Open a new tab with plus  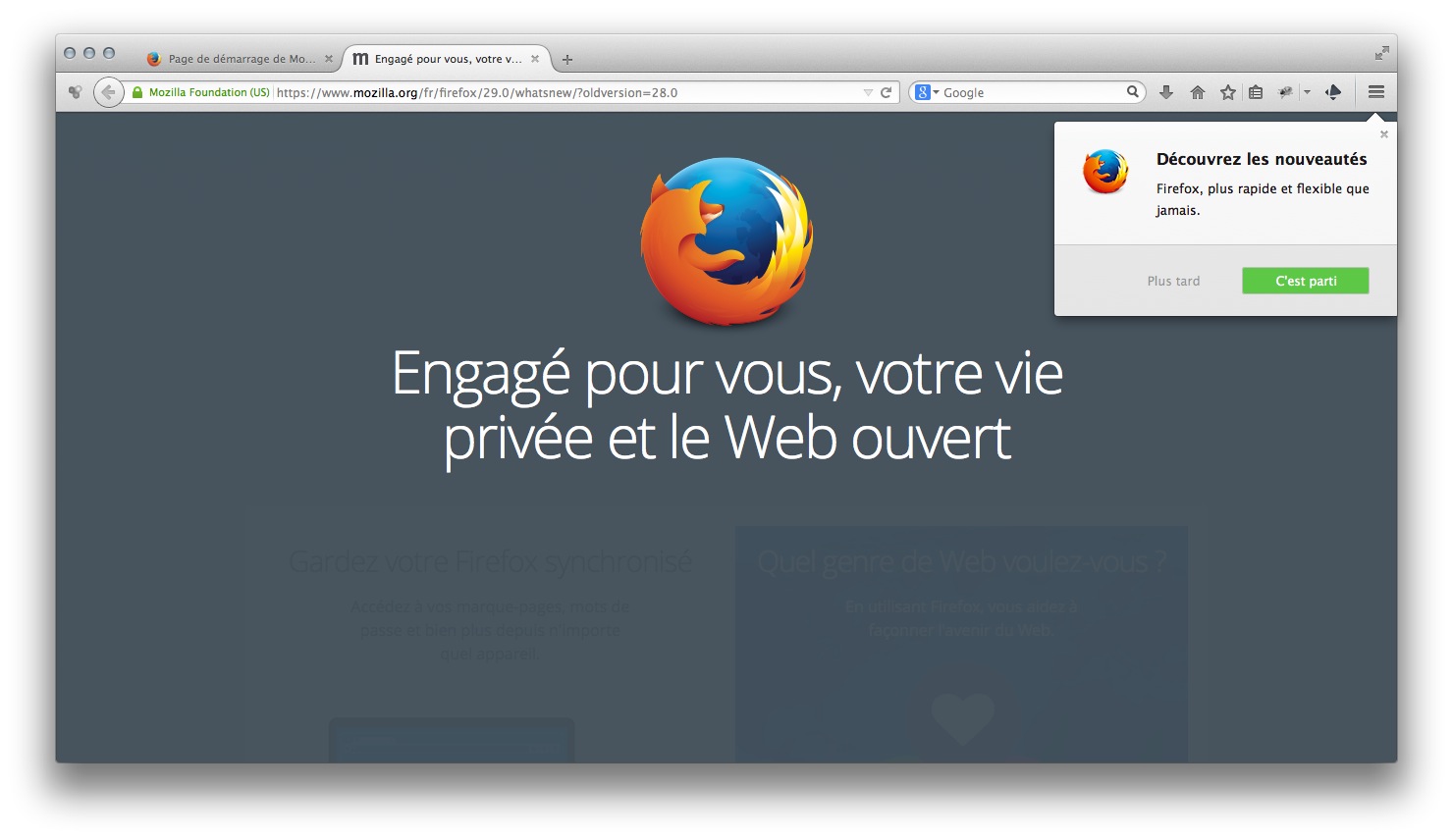[x=566, y=60]
